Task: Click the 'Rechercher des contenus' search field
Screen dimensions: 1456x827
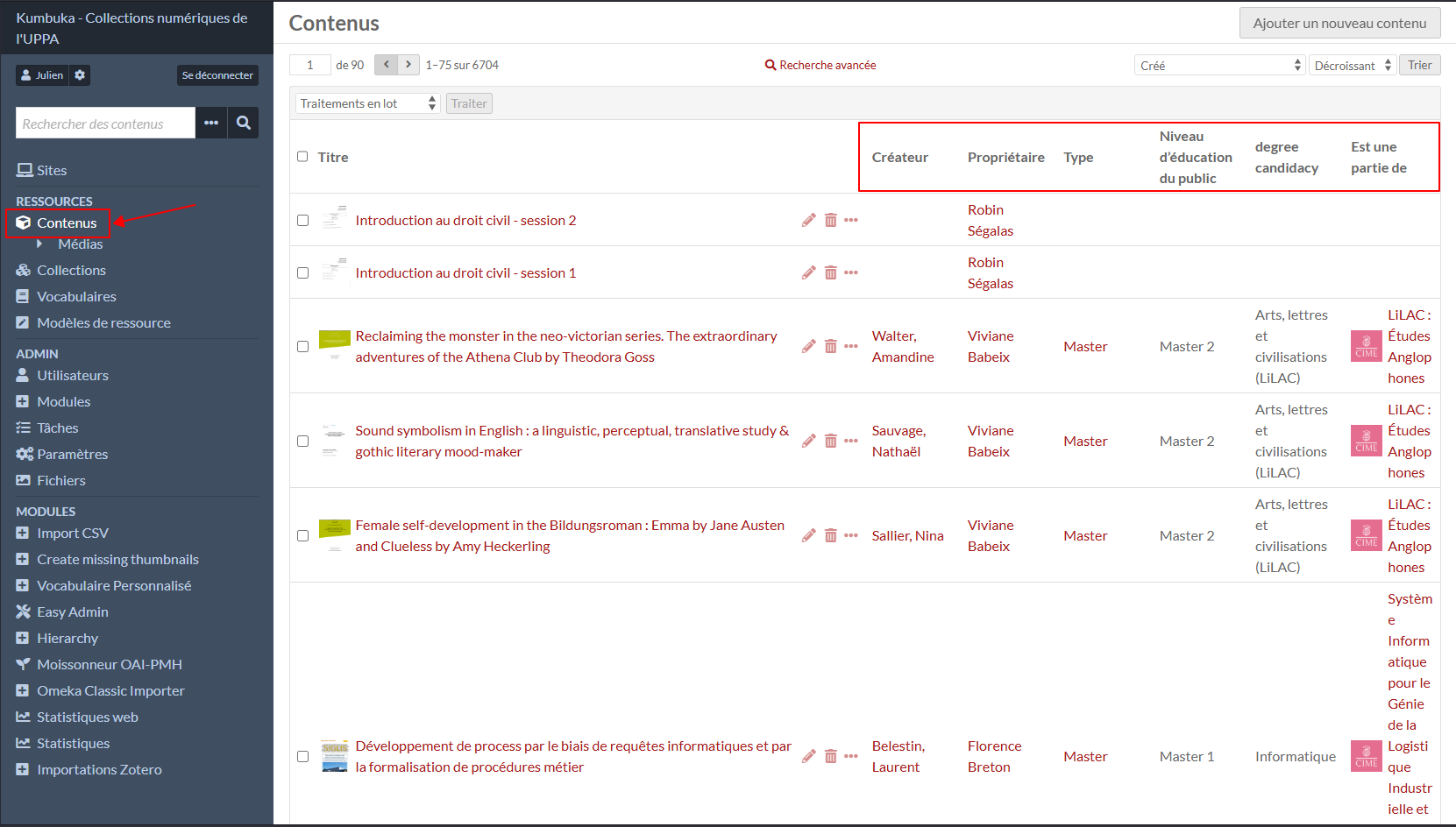Action: point(105,124)
